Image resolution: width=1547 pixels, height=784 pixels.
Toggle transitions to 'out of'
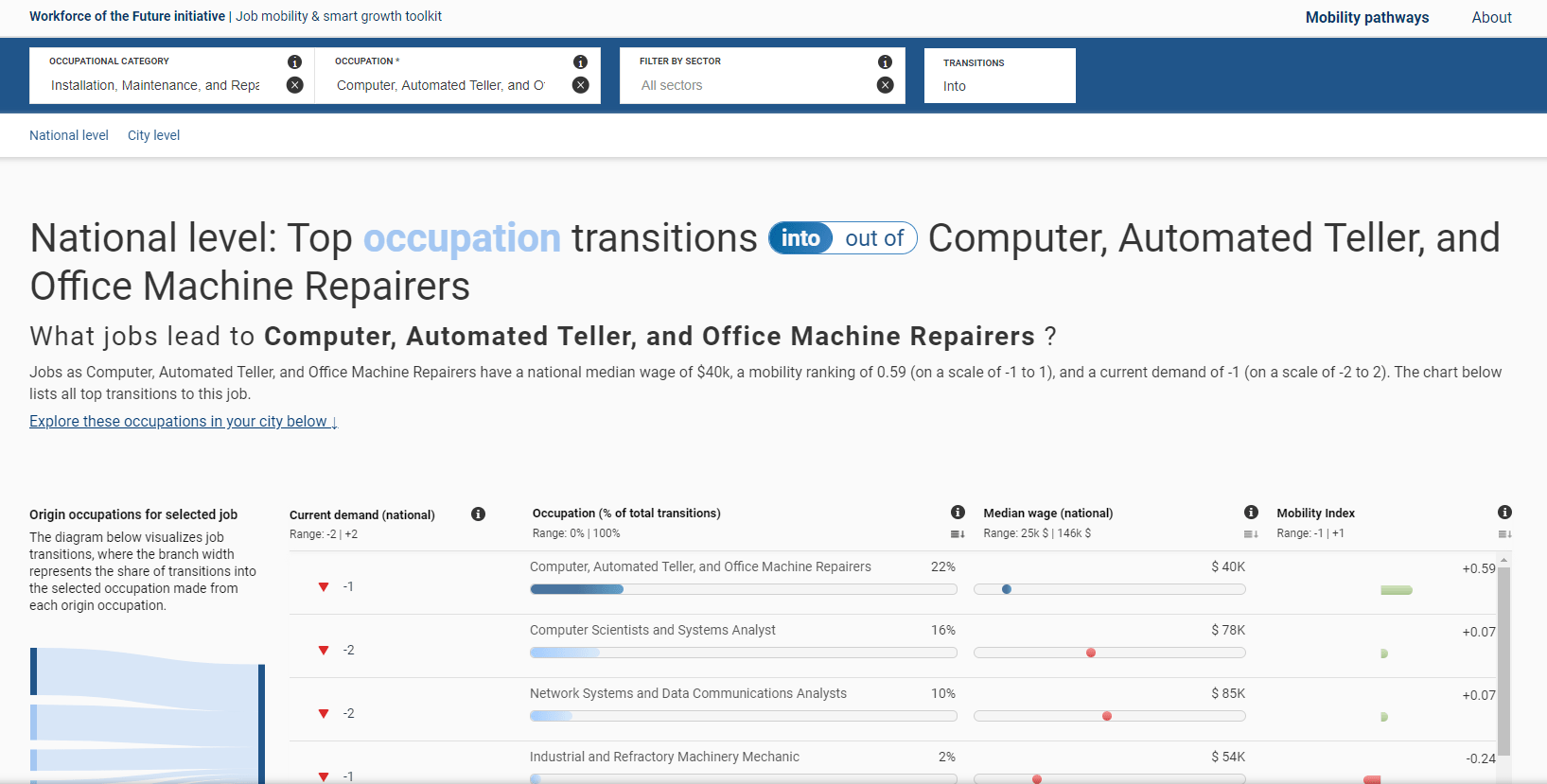(x=873, y=238)
